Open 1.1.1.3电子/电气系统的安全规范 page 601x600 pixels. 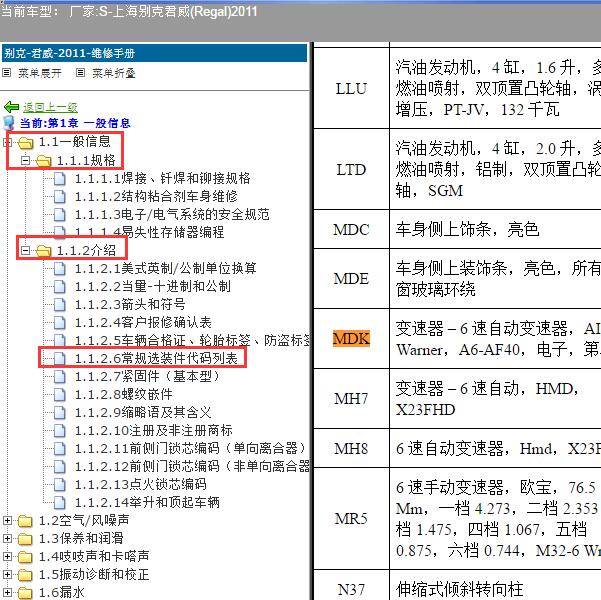(x=172, y=214)
